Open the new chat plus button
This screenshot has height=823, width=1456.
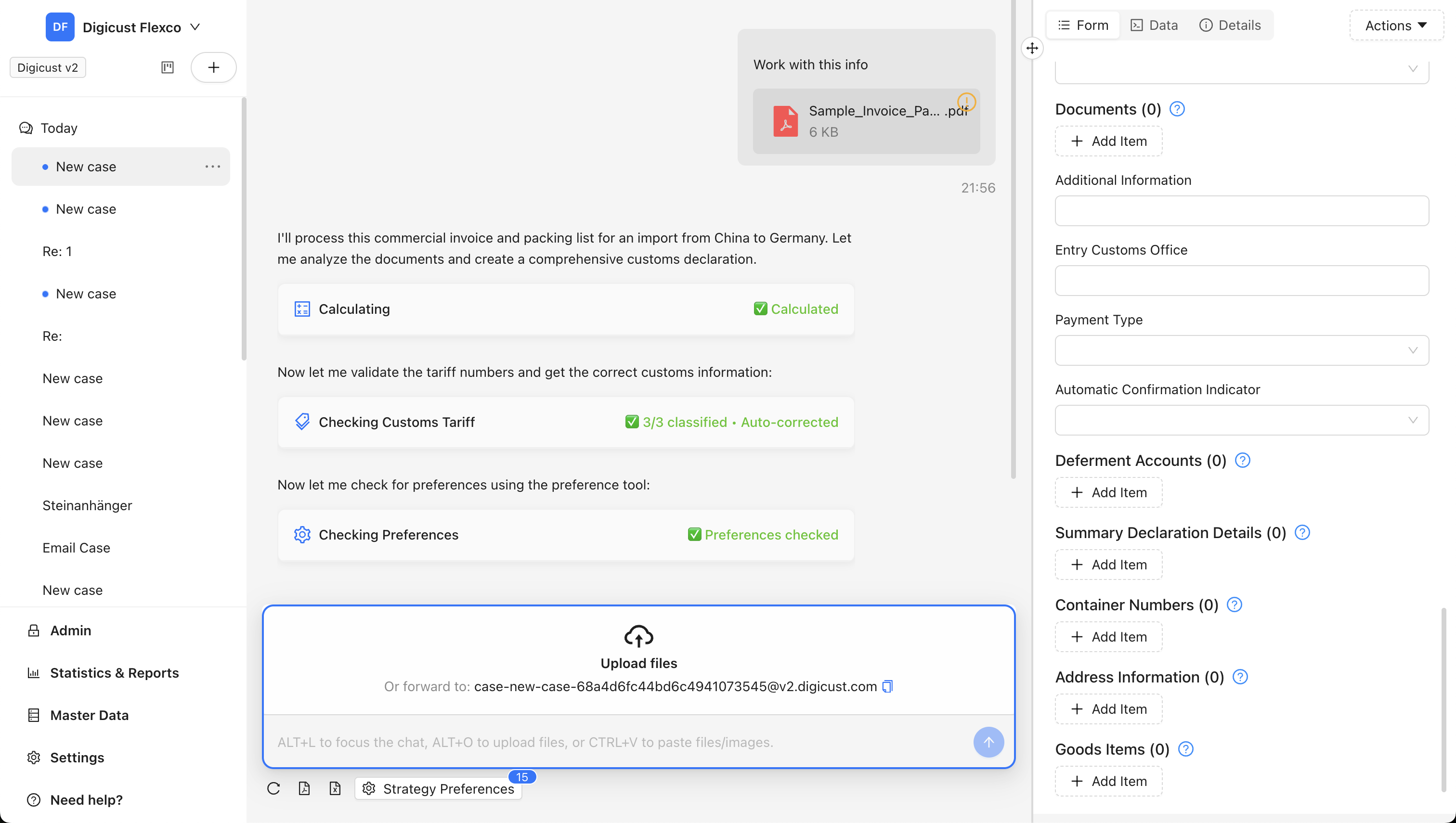(x=214, y=67)
